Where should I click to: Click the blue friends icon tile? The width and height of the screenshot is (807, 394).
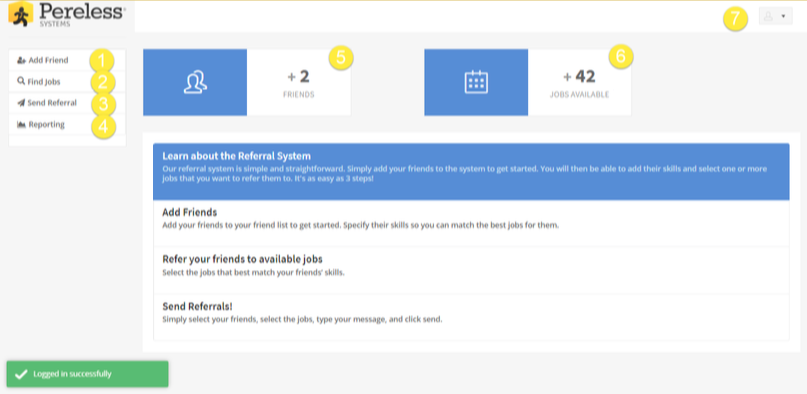click(195, 82)
